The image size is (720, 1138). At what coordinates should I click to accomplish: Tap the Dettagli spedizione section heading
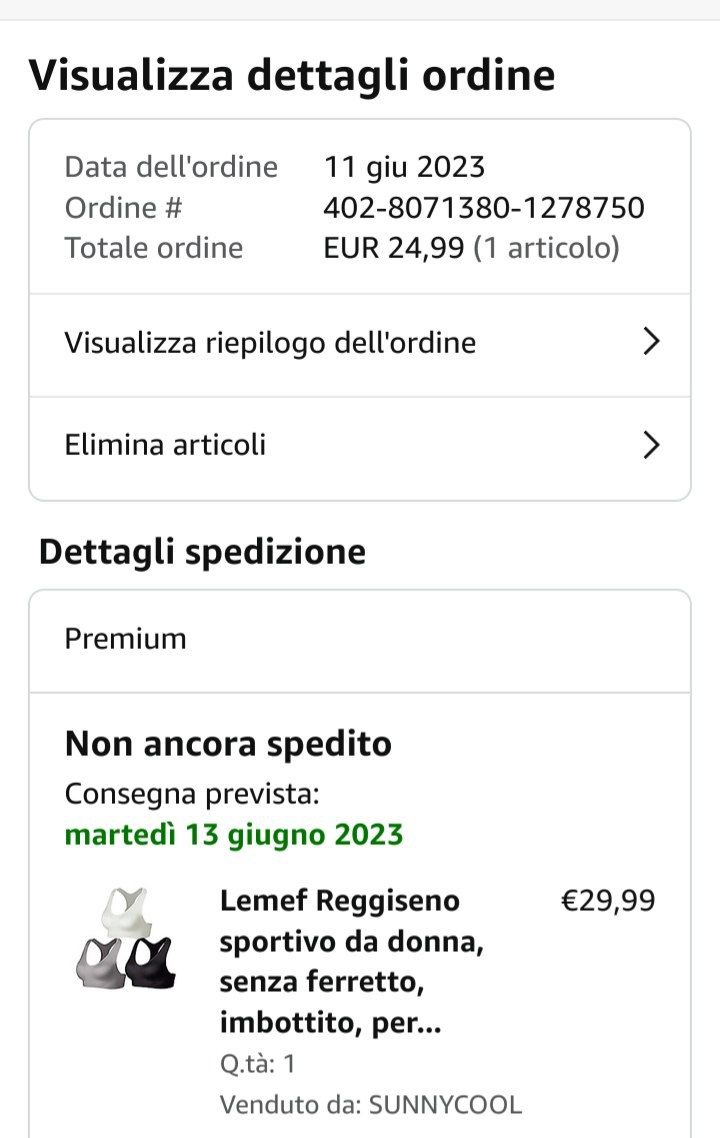pyautogui.click(x=202, y=552)
